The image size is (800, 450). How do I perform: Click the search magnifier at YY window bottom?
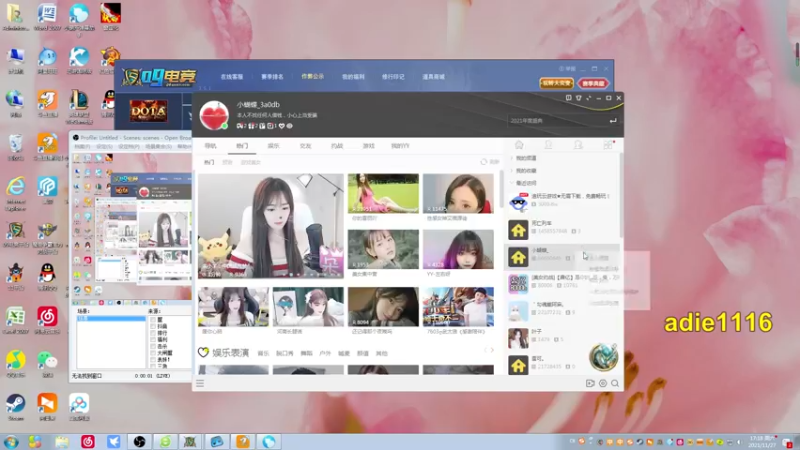coord(615,383)
